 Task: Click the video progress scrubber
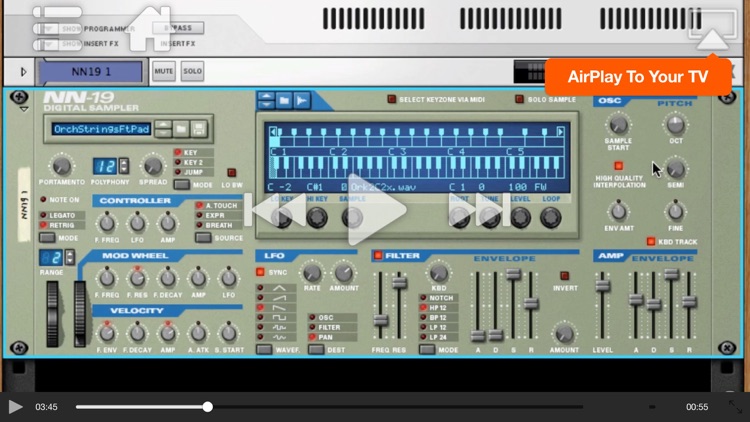(207, 407)
